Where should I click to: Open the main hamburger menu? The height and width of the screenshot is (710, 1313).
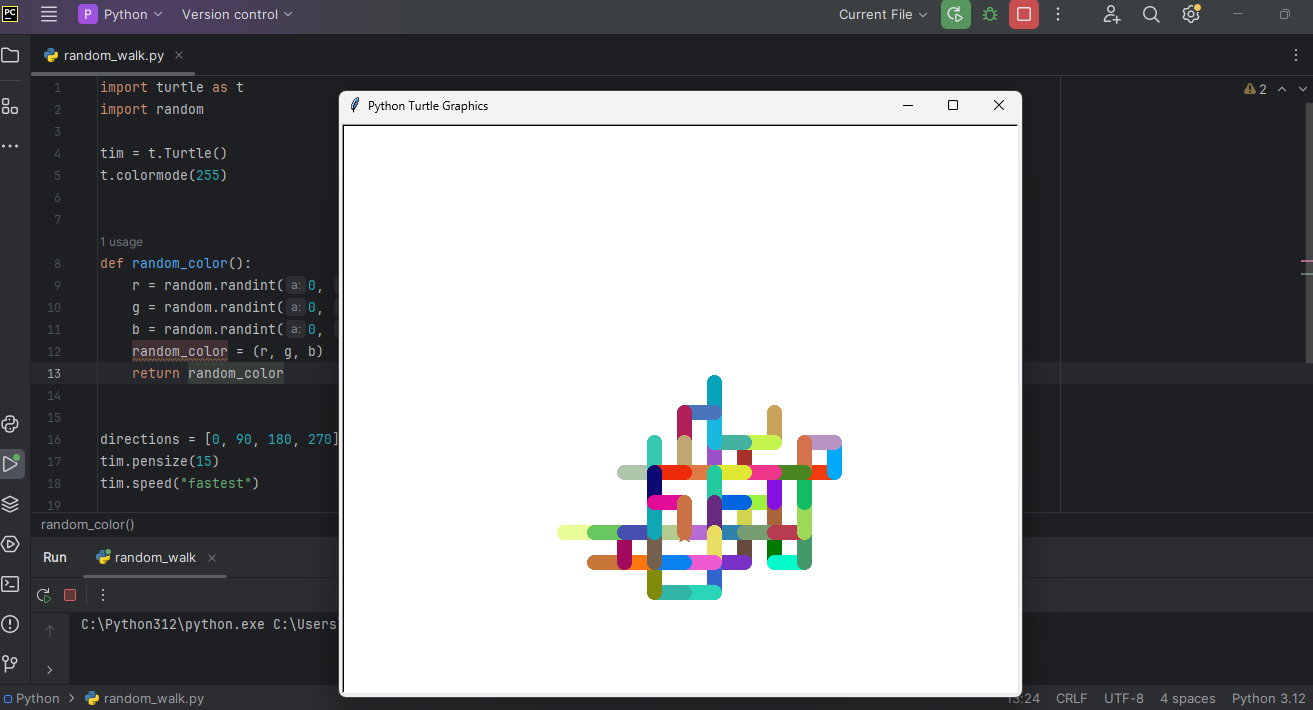pos(49,15)
